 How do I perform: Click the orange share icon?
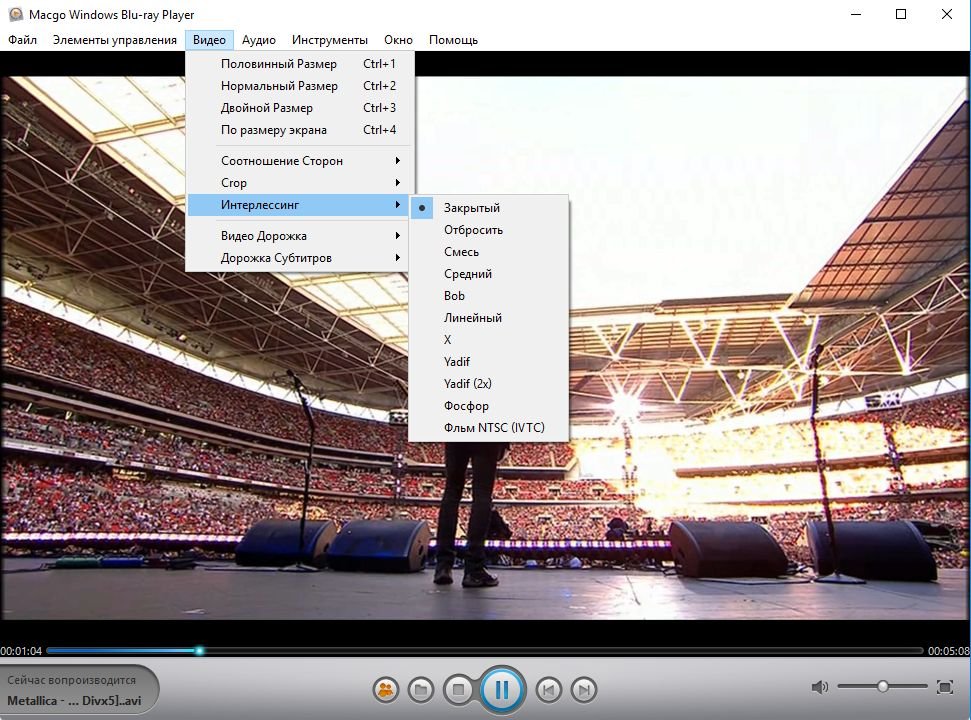click(x=385, y=689)
